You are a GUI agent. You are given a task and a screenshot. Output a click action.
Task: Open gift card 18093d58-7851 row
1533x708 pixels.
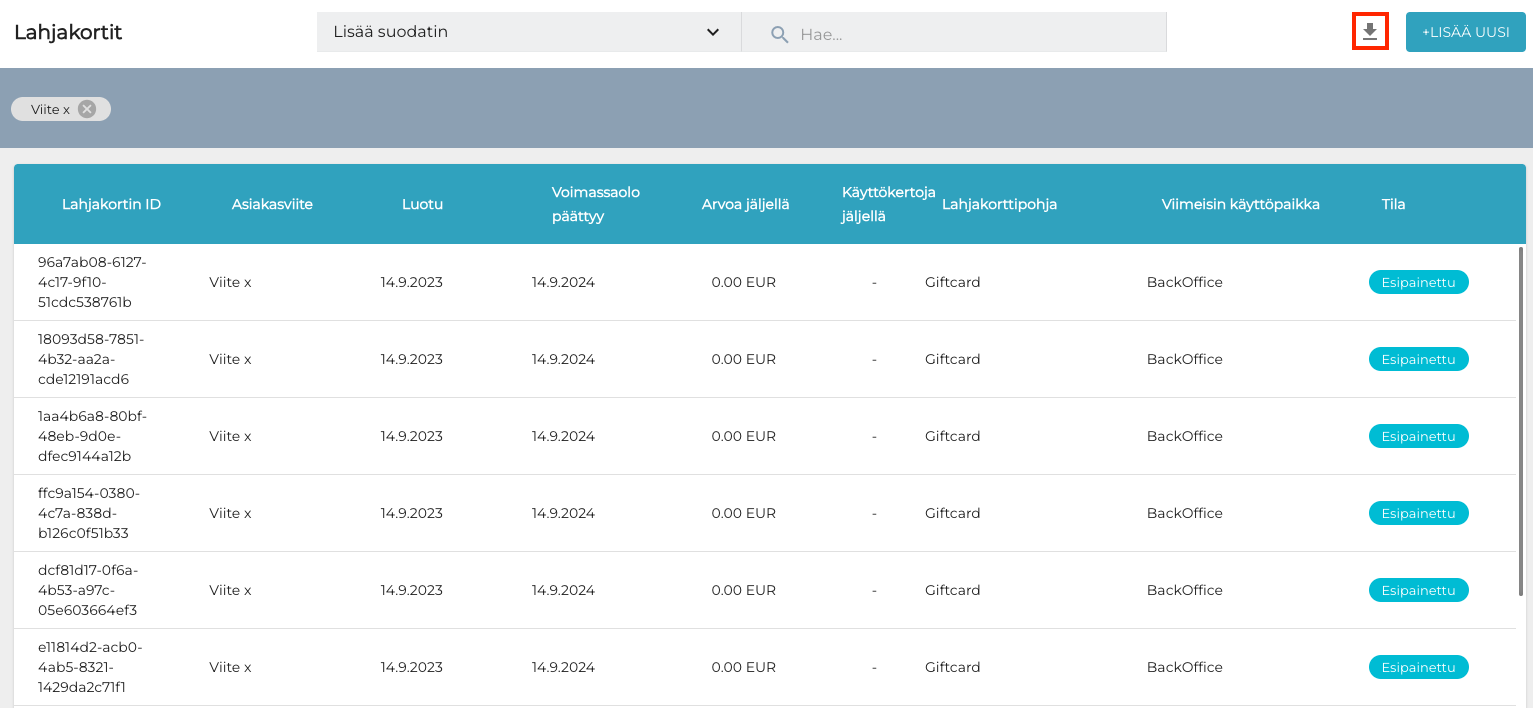pyautogui.click(x=92, y=359)
